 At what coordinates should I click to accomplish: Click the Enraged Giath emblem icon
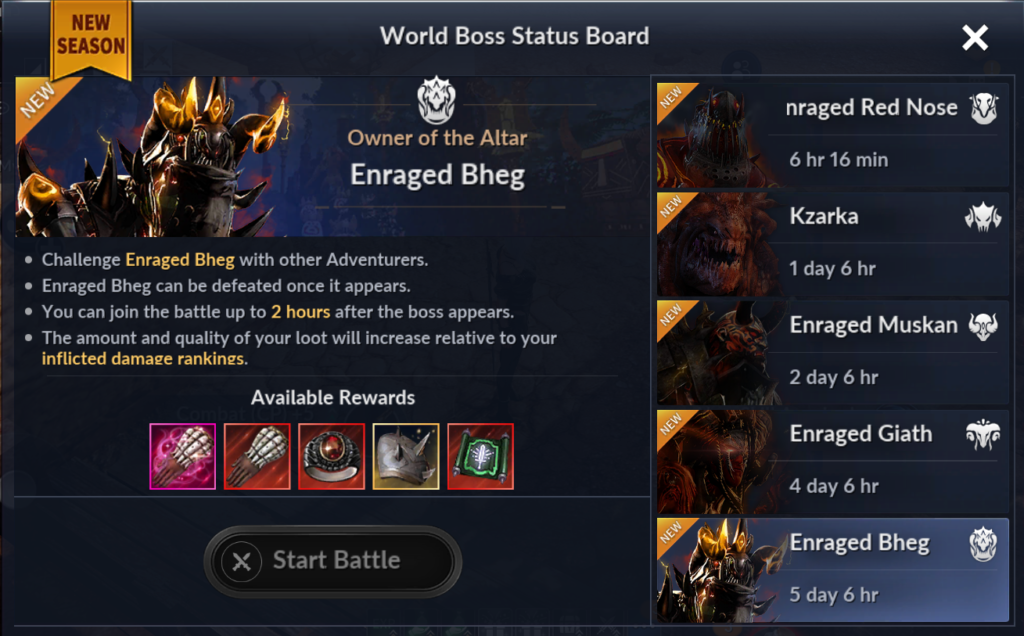point(984,435)
